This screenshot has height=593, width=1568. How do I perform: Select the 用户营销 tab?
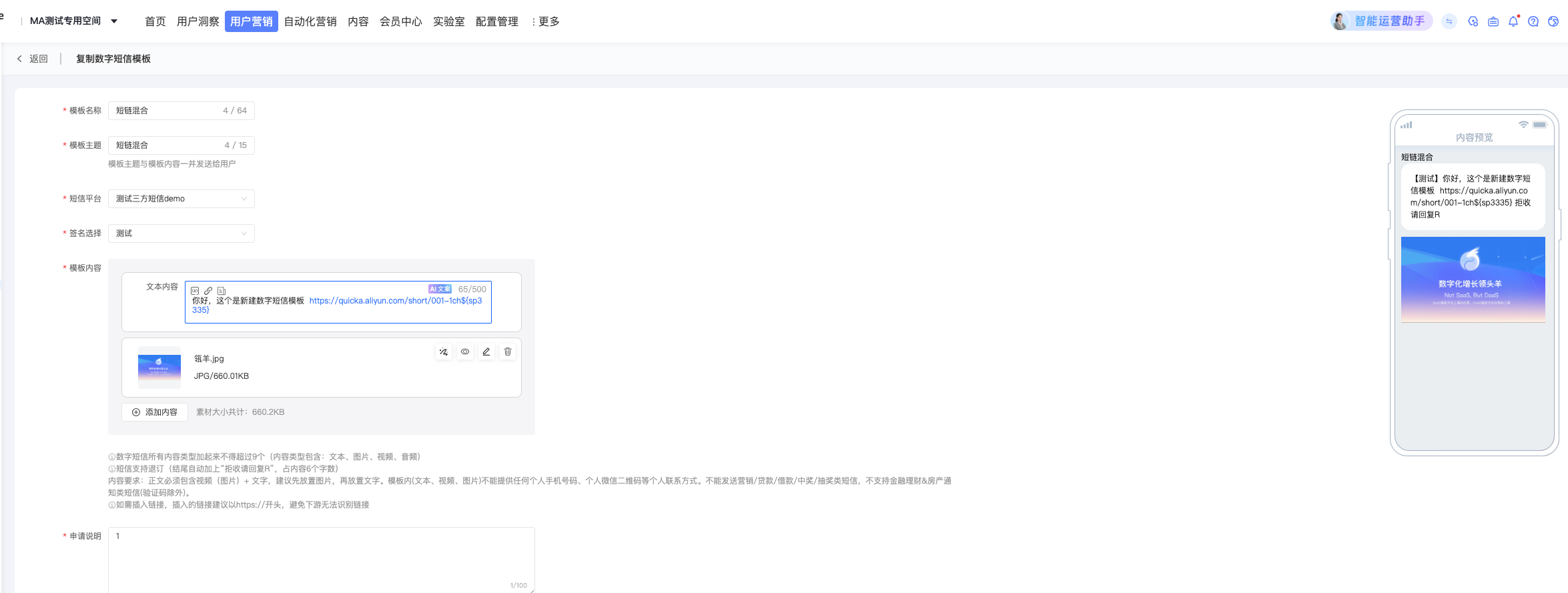252,21
